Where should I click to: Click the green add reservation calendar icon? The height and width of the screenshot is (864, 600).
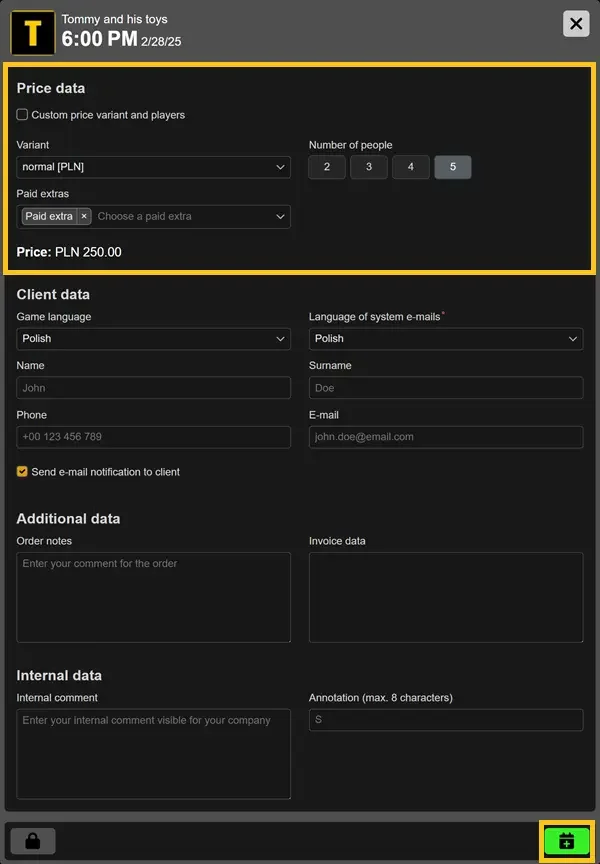(567, 841)
